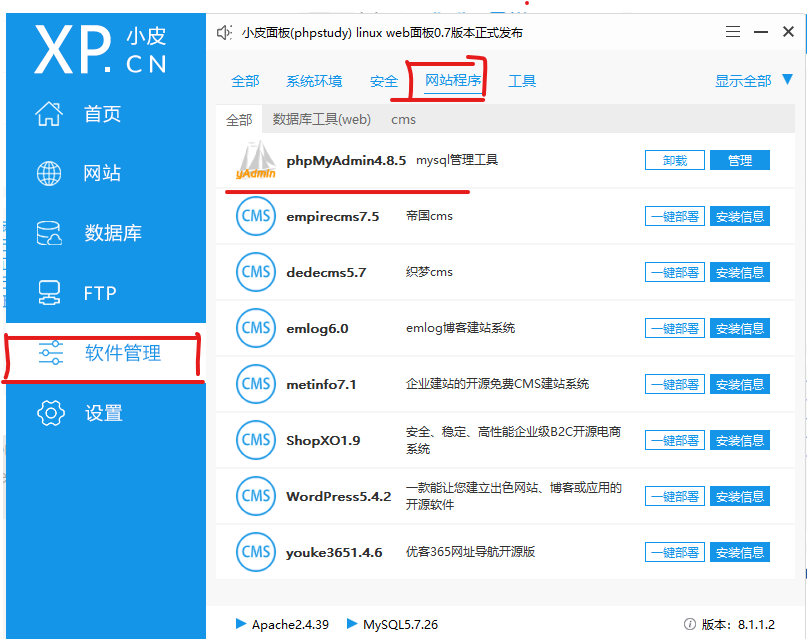This screenshot has height=639, width=807.
Task: Open 网站 in sidebar
Action: (x=102, y=173)
